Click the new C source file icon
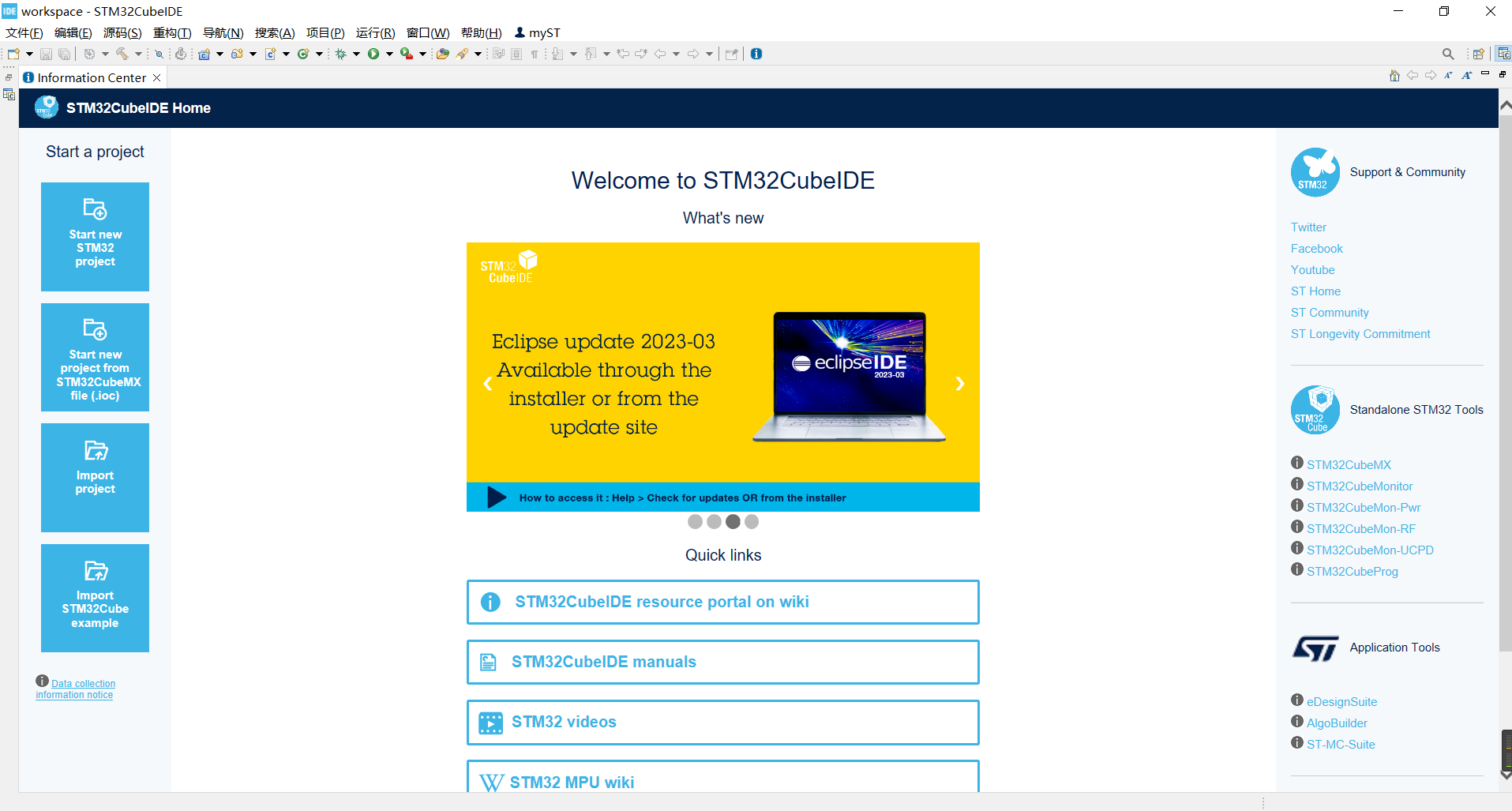The height and width of the screenshot is (811, 1512). pyautogui.click(x=270, y=54)
